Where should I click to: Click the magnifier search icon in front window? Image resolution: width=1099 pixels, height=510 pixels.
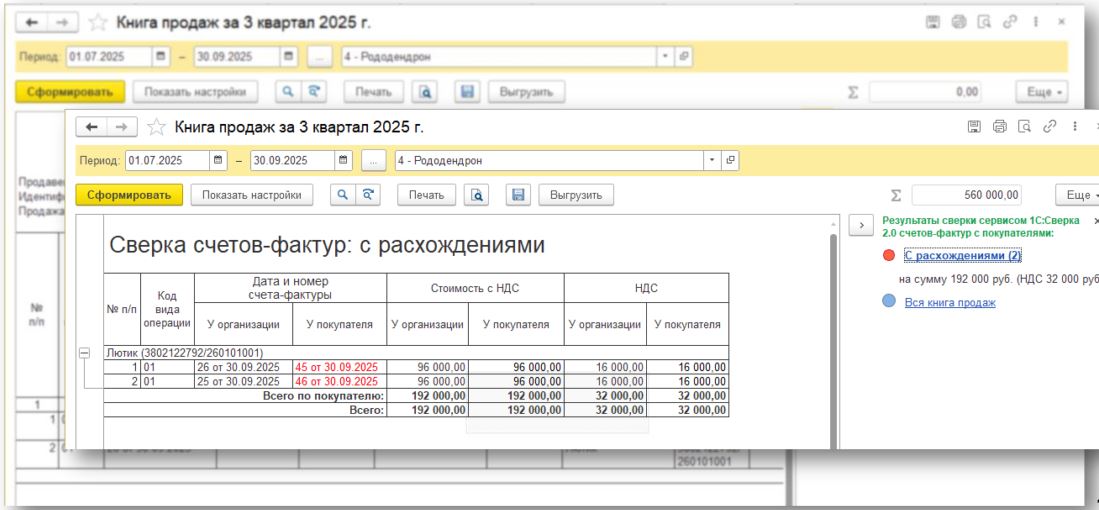[x=343, y=195]
